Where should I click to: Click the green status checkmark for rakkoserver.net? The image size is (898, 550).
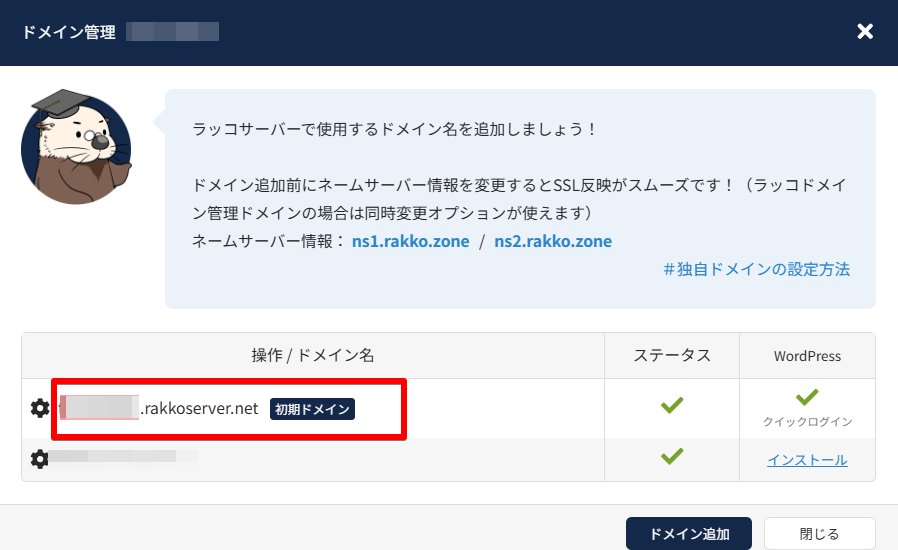pyautogui.click(x=672, y=405)
